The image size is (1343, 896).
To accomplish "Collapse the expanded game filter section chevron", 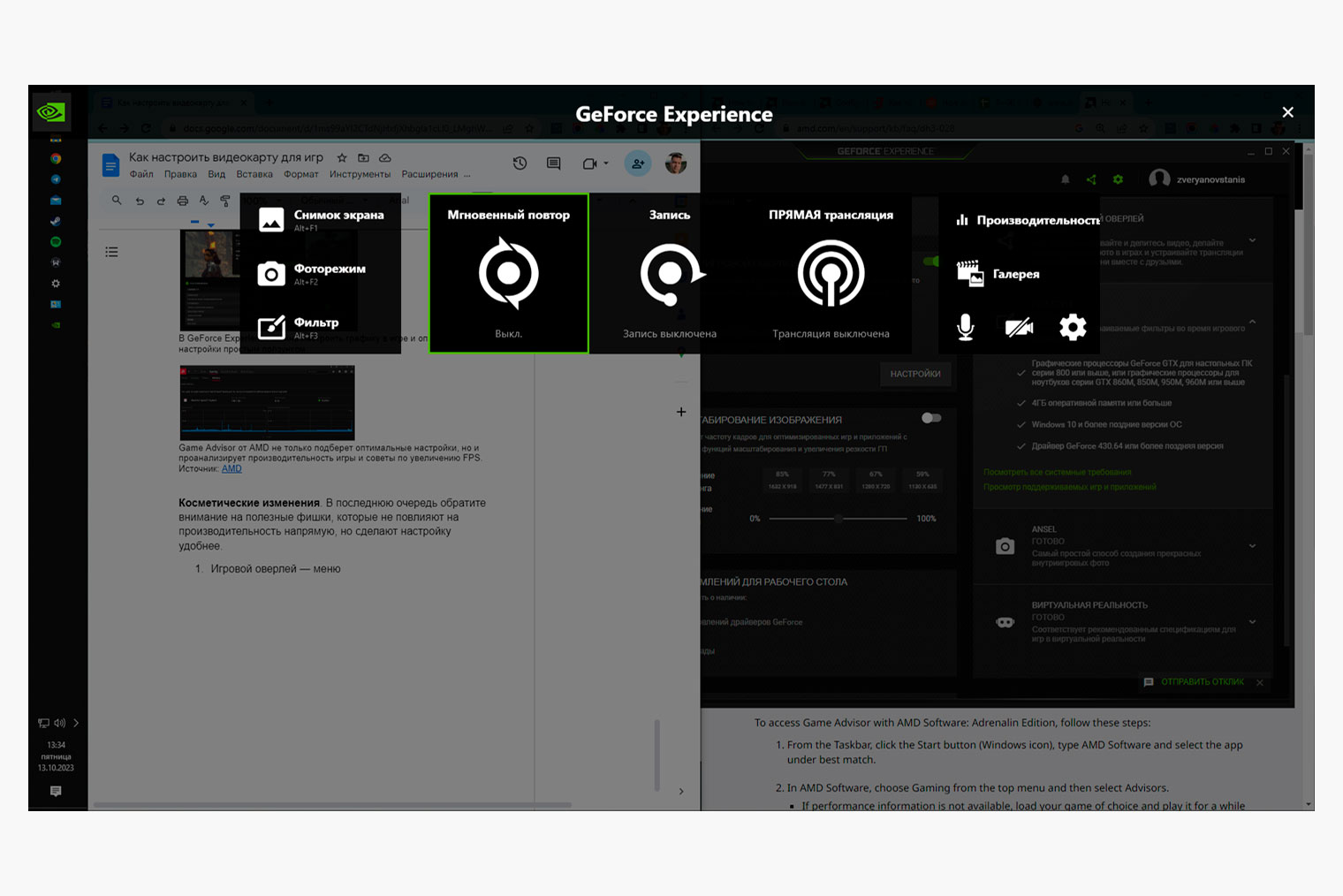I will [1252, 322].
